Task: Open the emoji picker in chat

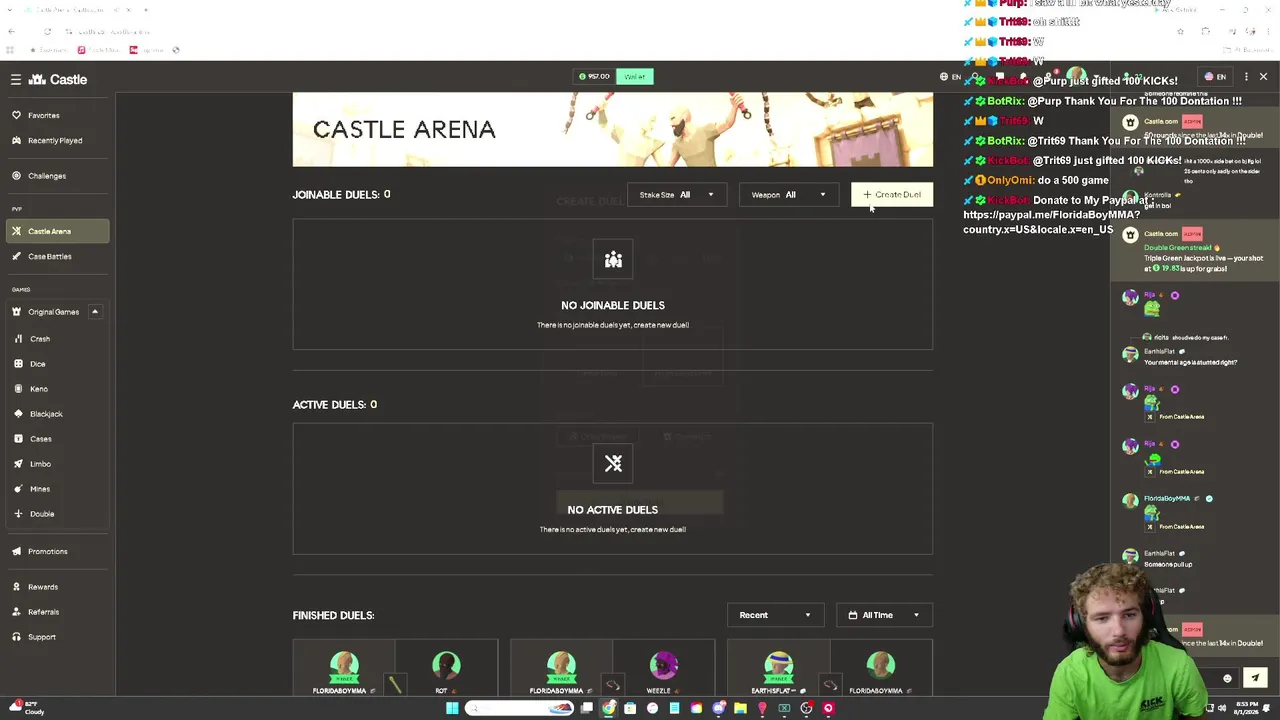Action: click(x=1227, y=678)
